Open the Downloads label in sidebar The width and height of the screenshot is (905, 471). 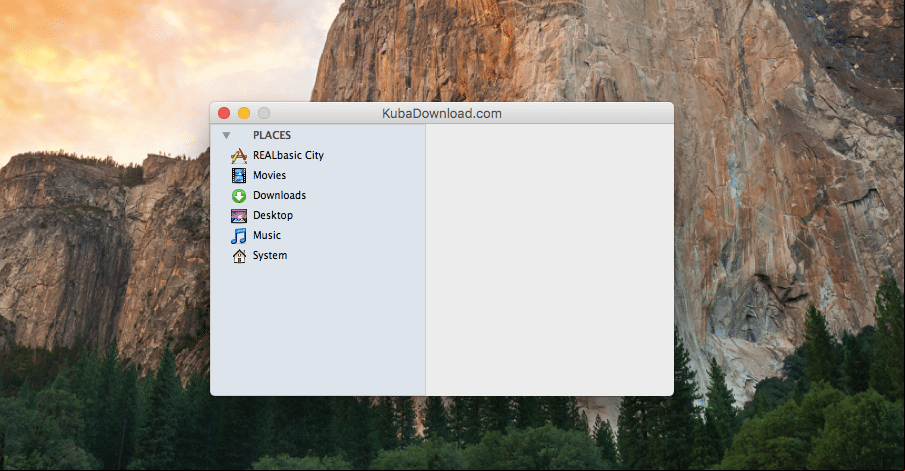click(x=279, y=195)
